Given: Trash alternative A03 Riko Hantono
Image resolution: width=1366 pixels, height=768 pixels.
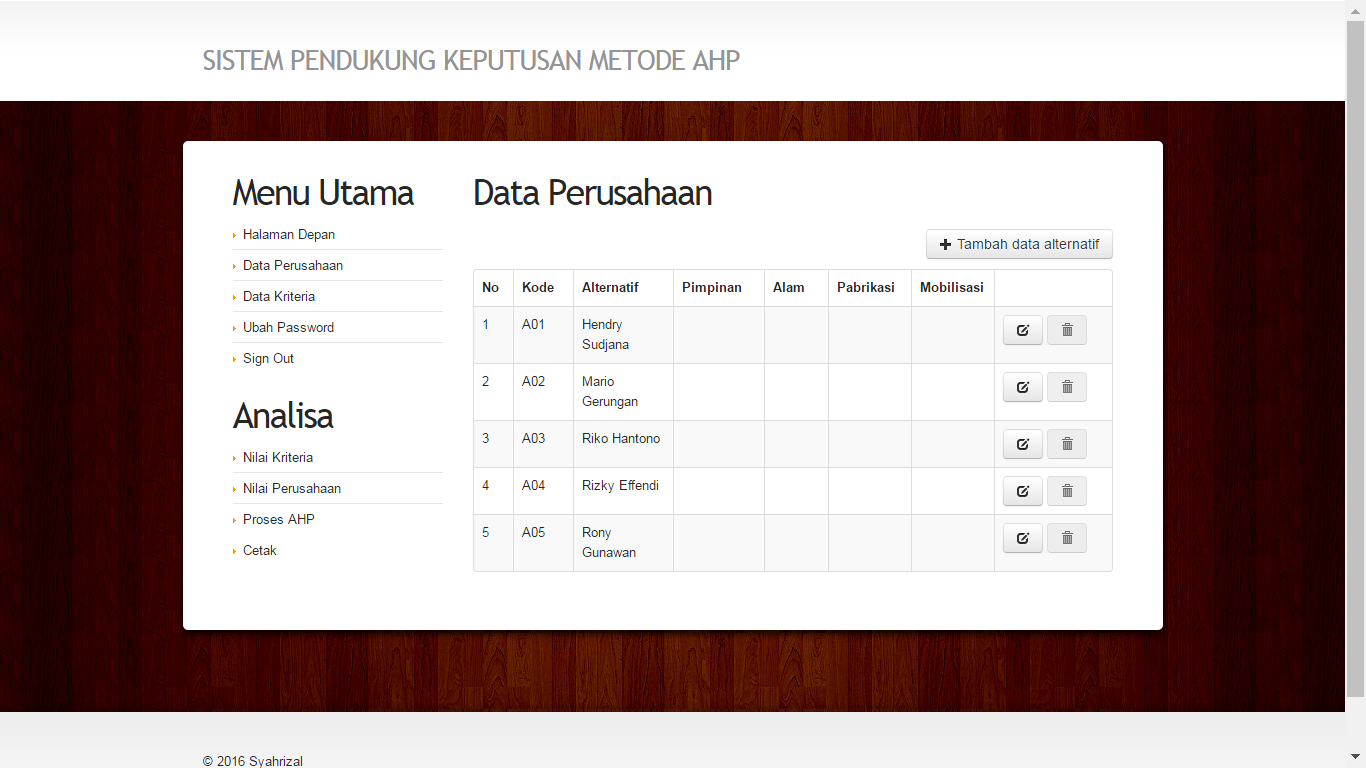Looking at the screenshot, I should tap(1066, 444).
